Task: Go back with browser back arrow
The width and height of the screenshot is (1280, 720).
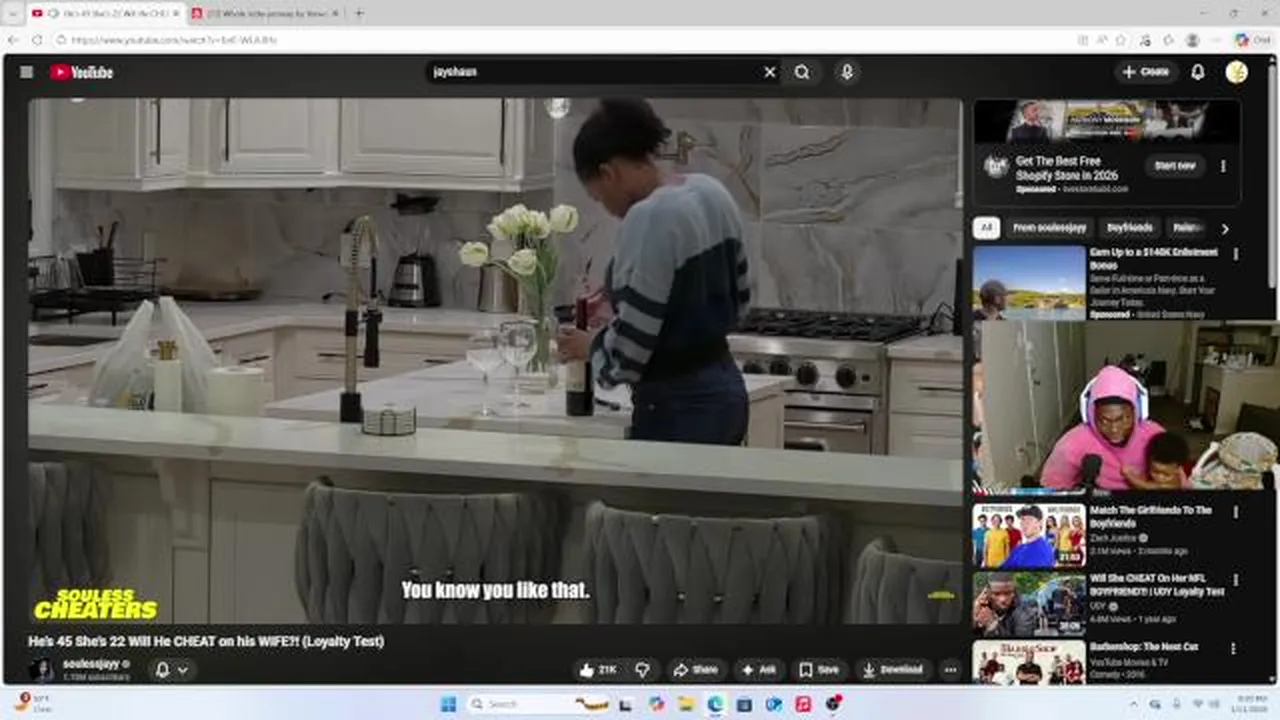Action: (13, 40)
